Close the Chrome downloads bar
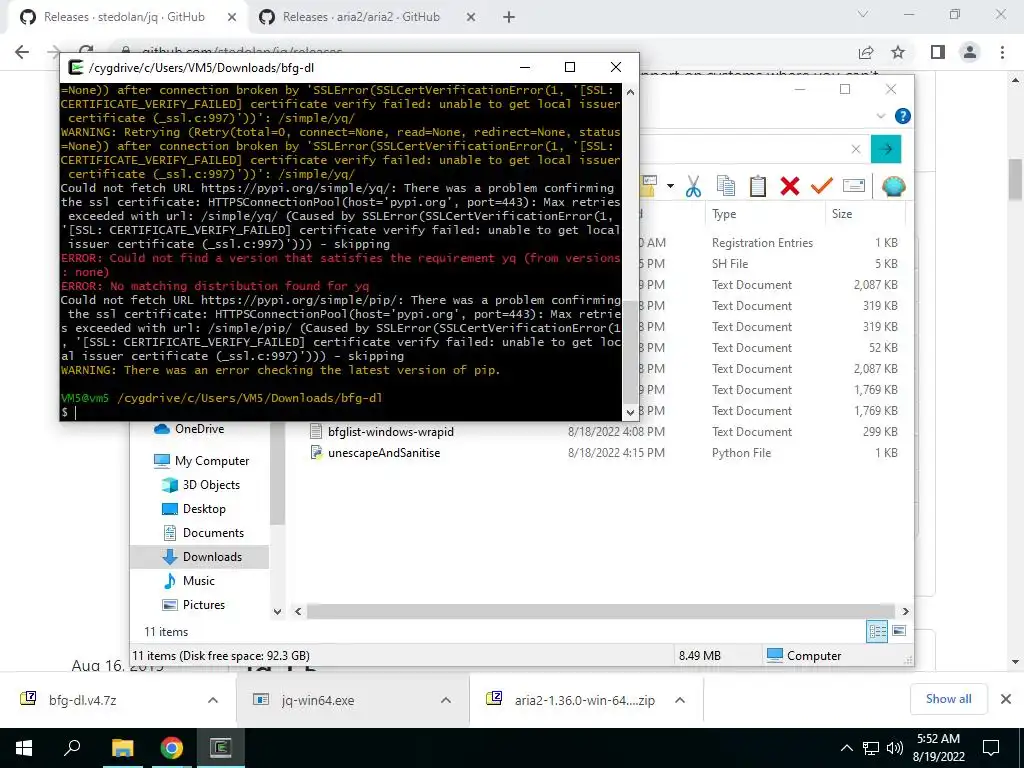 tap(1006, 699)
